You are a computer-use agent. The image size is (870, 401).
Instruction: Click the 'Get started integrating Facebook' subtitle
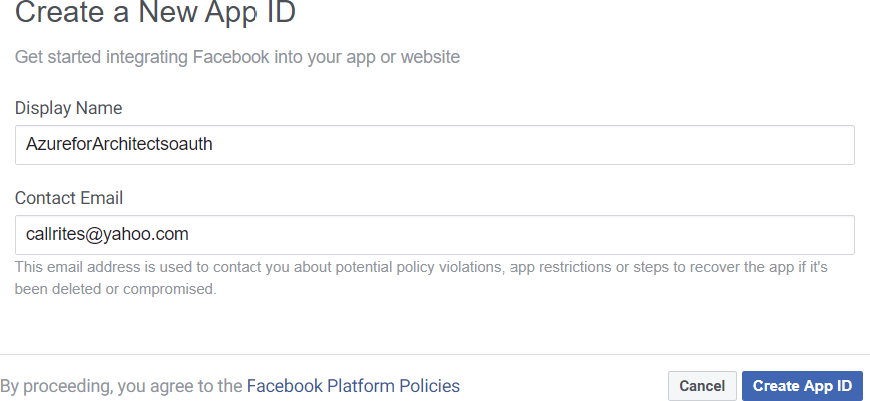tap(237, 57)
